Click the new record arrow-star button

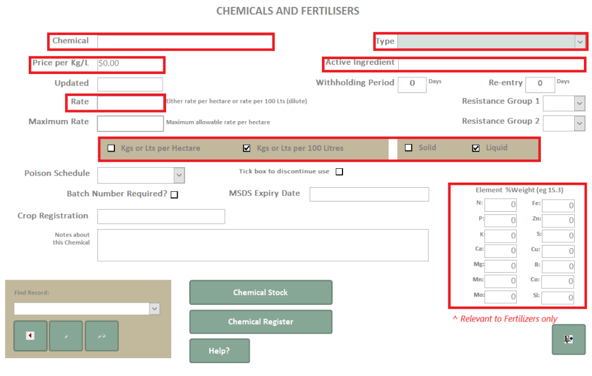tap(102, 336)
